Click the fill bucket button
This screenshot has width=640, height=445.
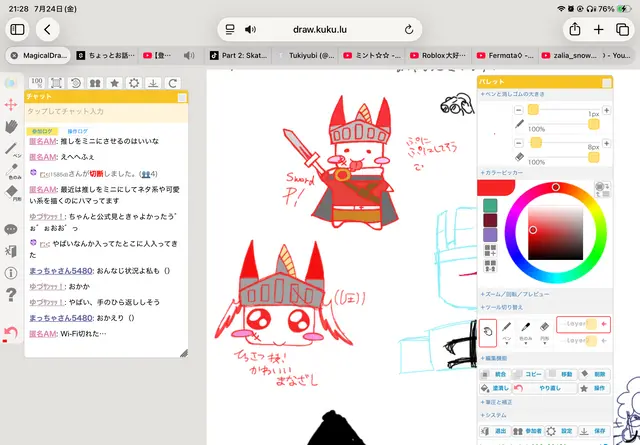[x=495, y=388]
